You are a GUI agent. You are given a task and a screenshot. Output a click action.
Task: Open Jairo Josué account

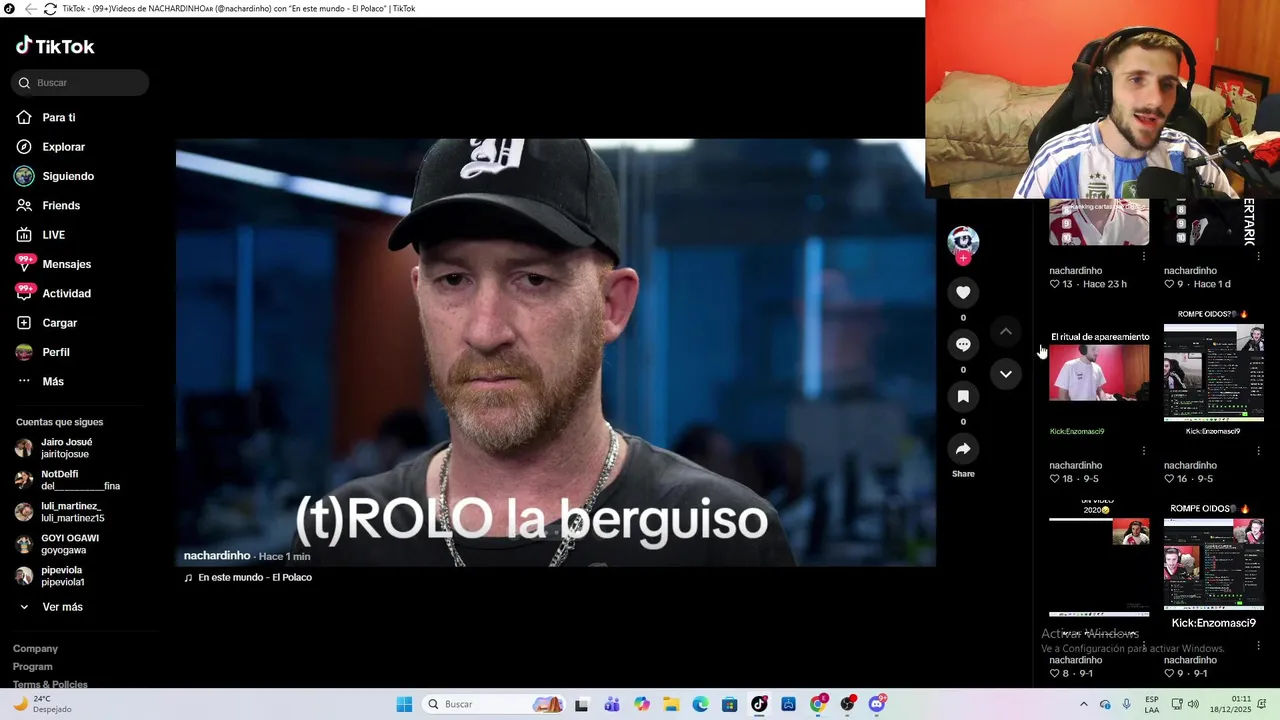(66, 448)
